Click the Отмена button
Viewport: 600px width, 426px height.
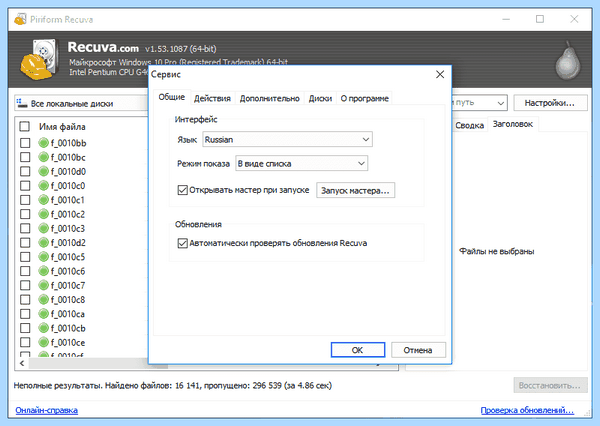(418, 350)
